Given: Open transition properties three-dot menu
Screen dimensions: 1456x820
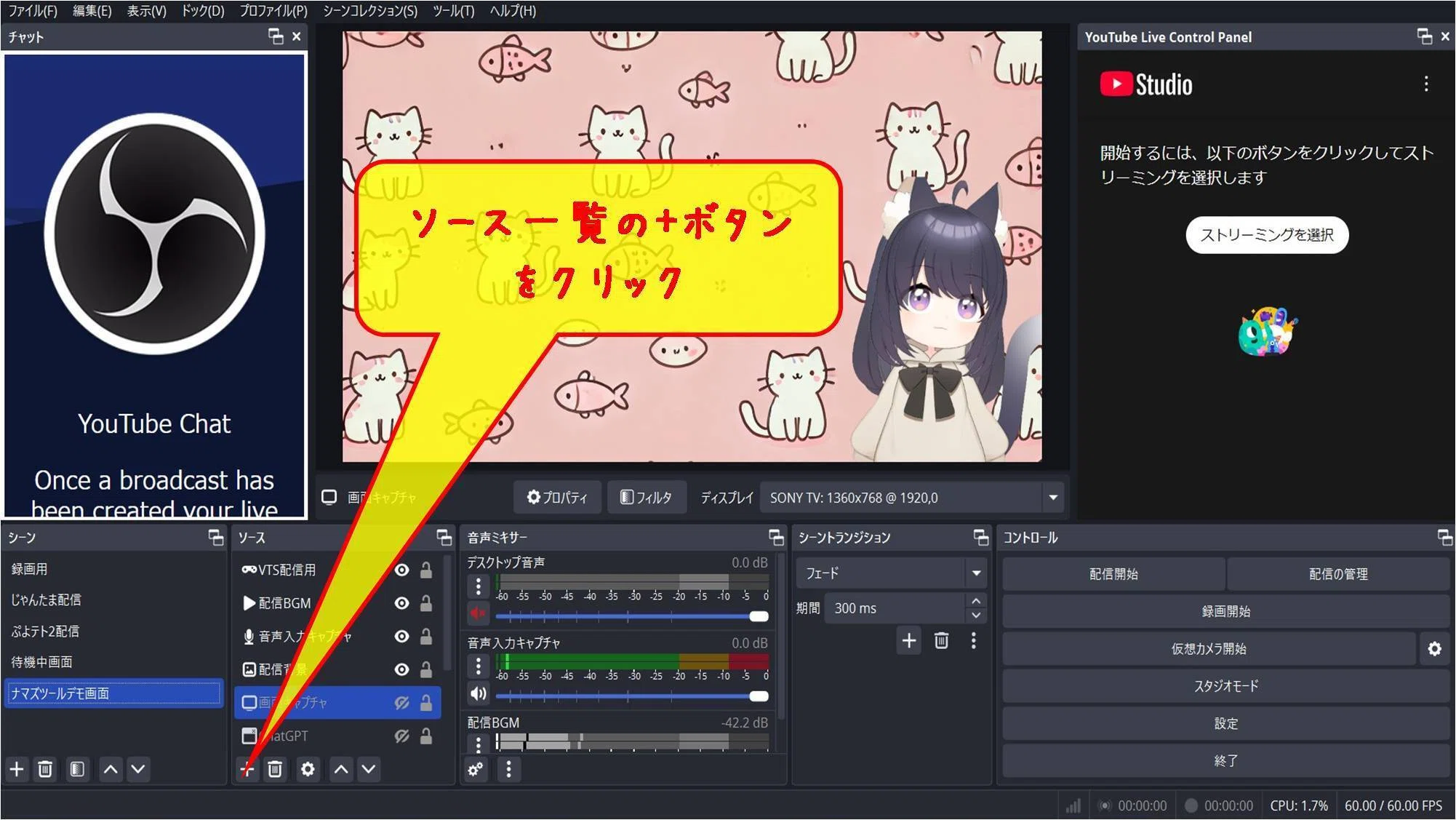Looking at the screenshot, I should [x=974, y=640].
